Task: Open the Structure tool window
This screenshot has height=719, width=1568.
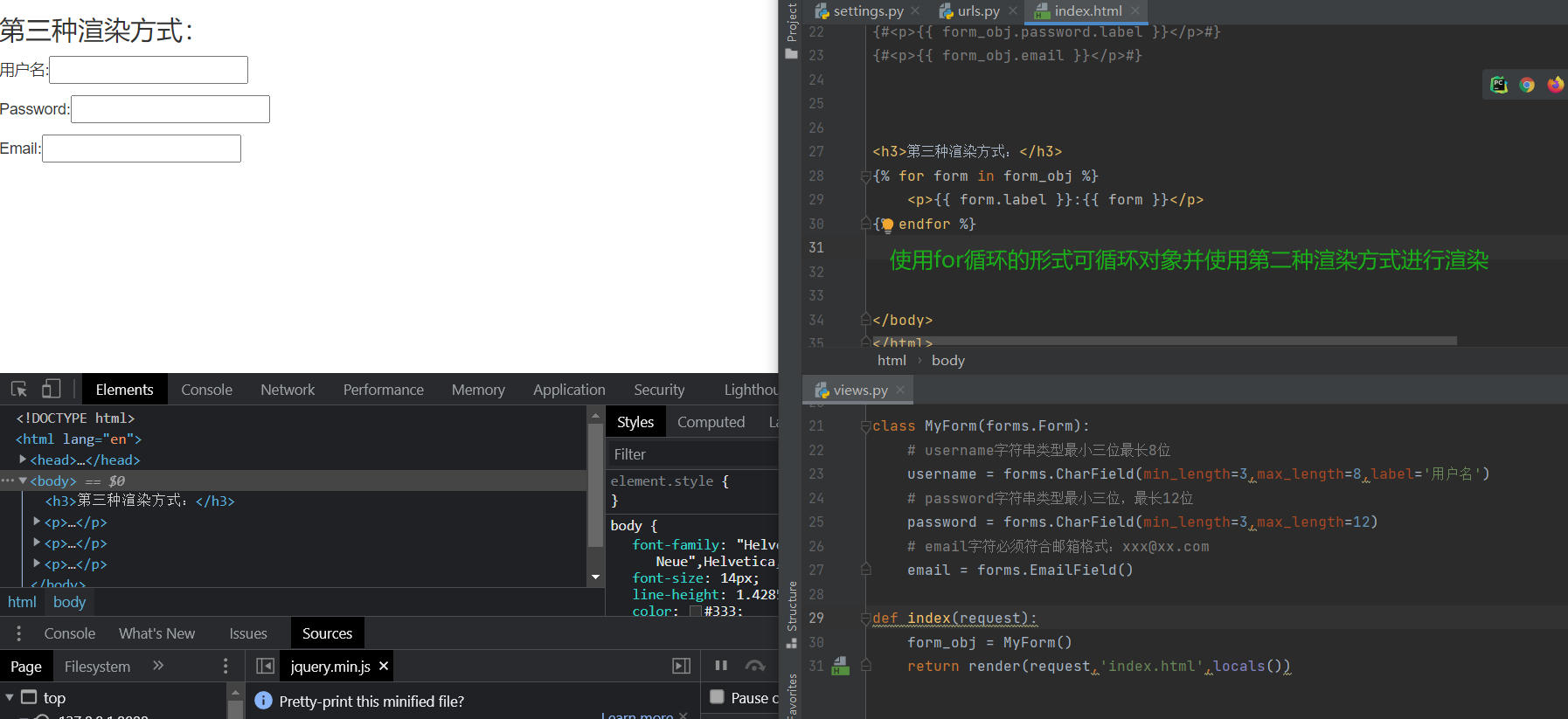Action: coord(792,615)
